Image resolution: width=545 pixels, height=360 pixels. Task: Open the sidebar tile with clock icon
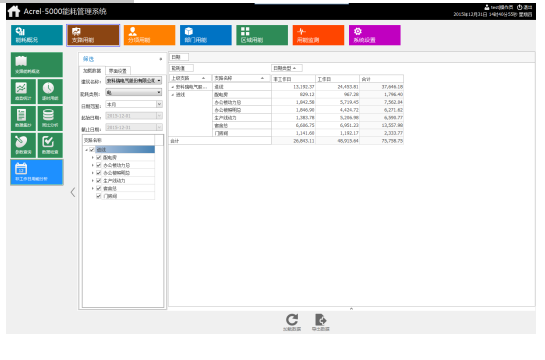click(50, 91)
